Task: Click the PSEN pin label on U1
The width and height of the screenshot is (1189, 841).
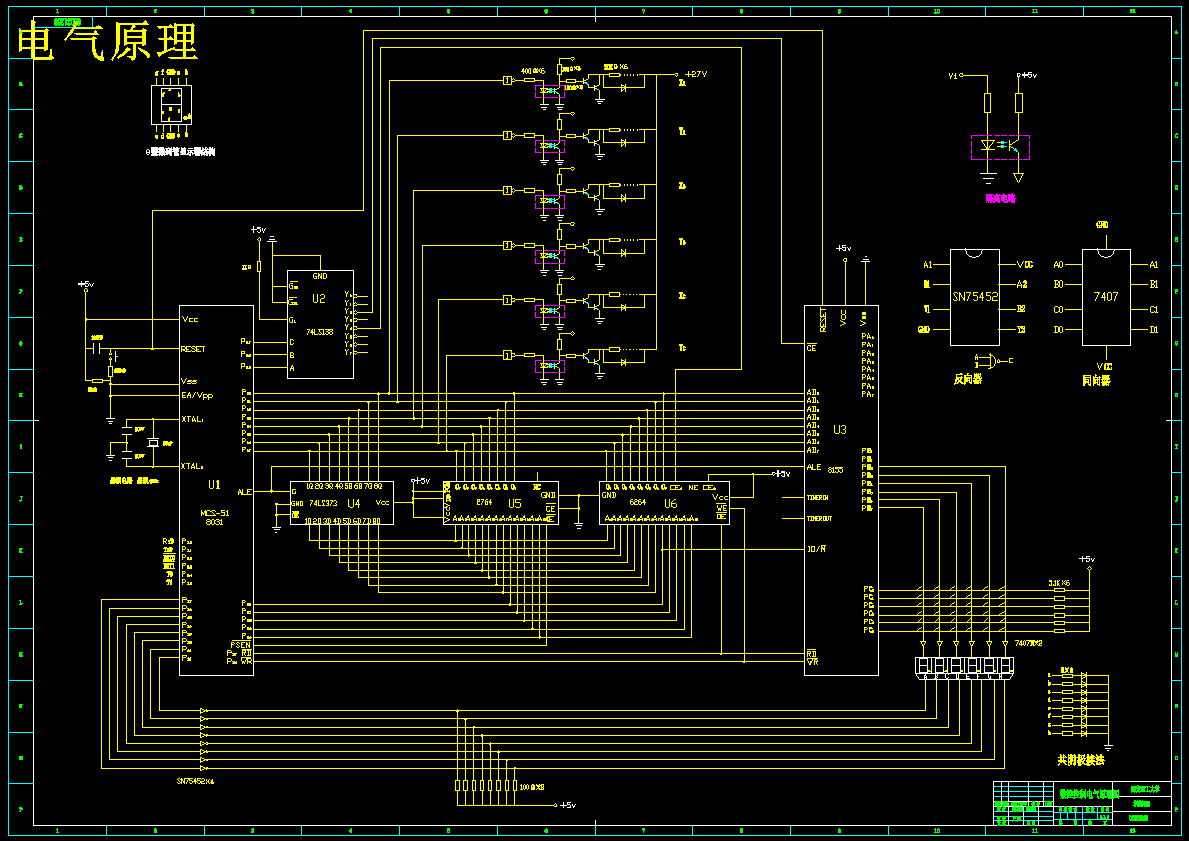Action: coord(241,645)
